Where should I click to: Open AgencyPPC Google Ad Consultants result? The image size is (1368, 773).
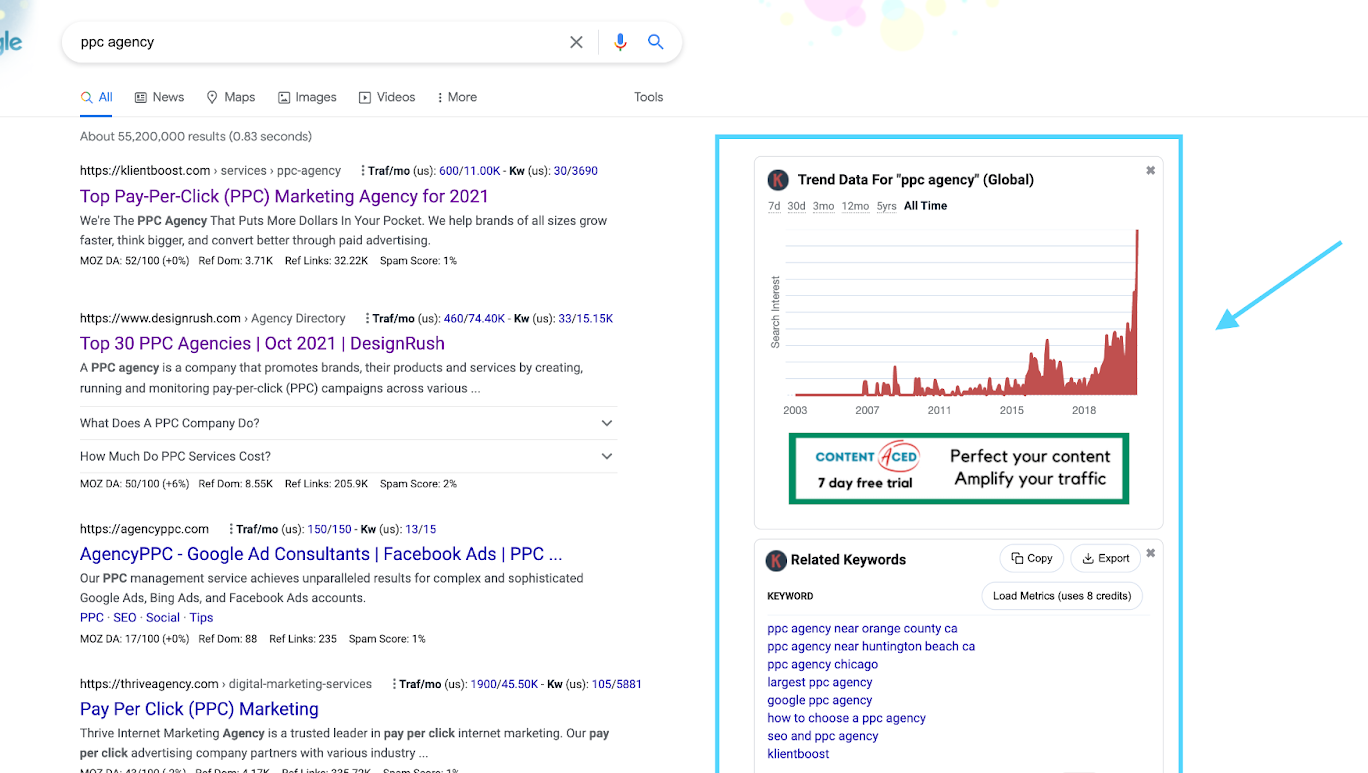(321, 554)
